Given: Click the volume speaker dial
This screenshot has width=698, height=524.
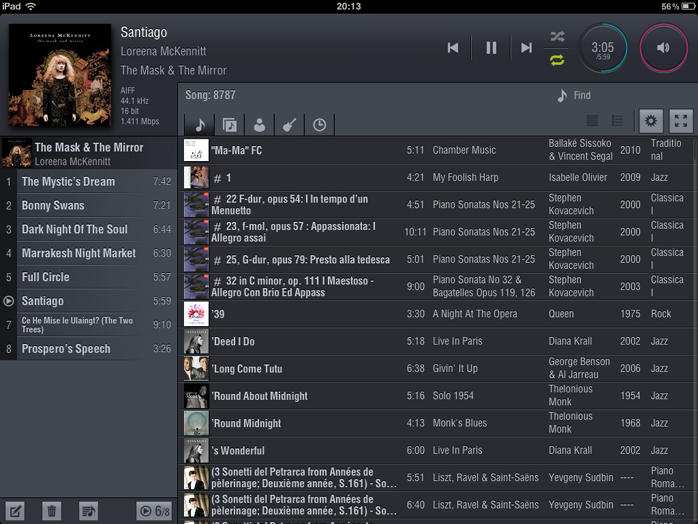Looking at the screenshot, I should [663, 48].
